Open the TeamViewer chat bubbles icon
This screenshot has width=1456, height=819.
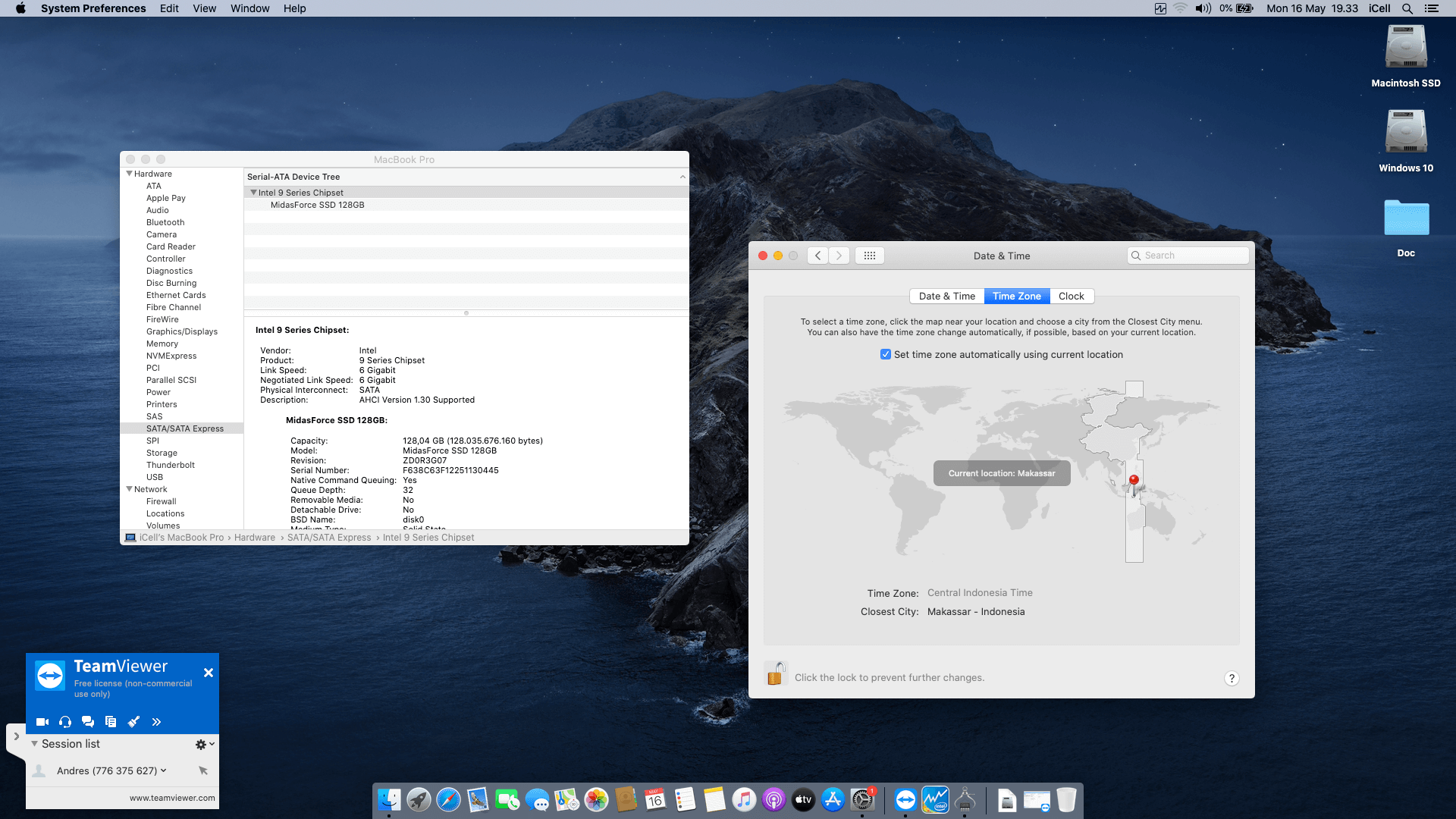click(88, 722)
